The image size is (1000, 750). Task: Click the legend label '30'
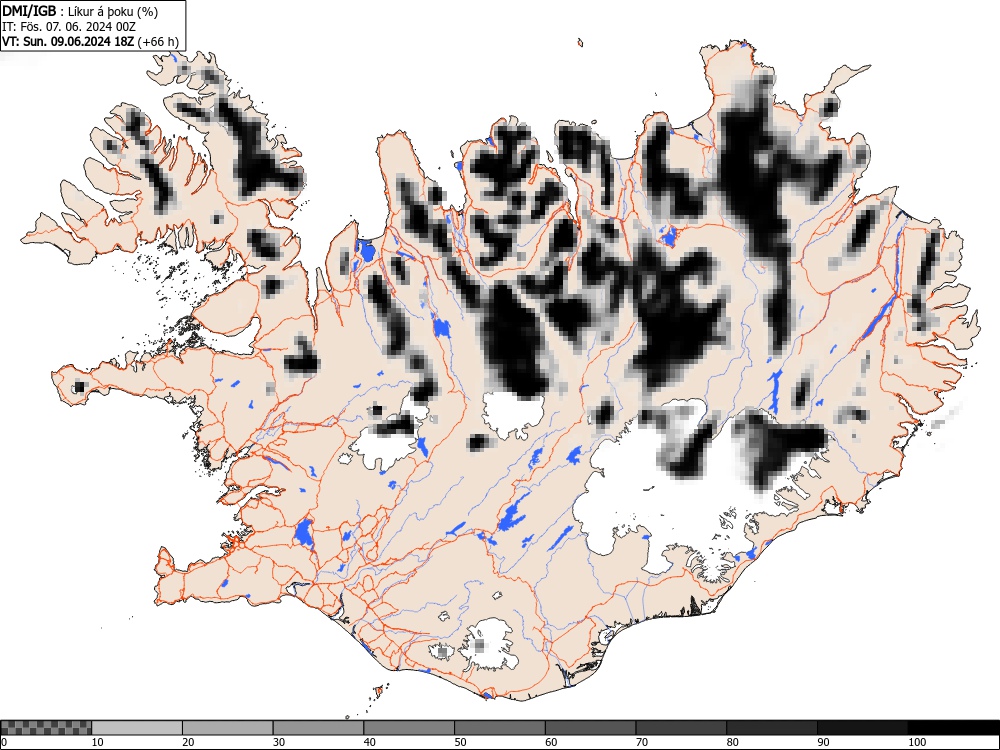pos(279,742)
